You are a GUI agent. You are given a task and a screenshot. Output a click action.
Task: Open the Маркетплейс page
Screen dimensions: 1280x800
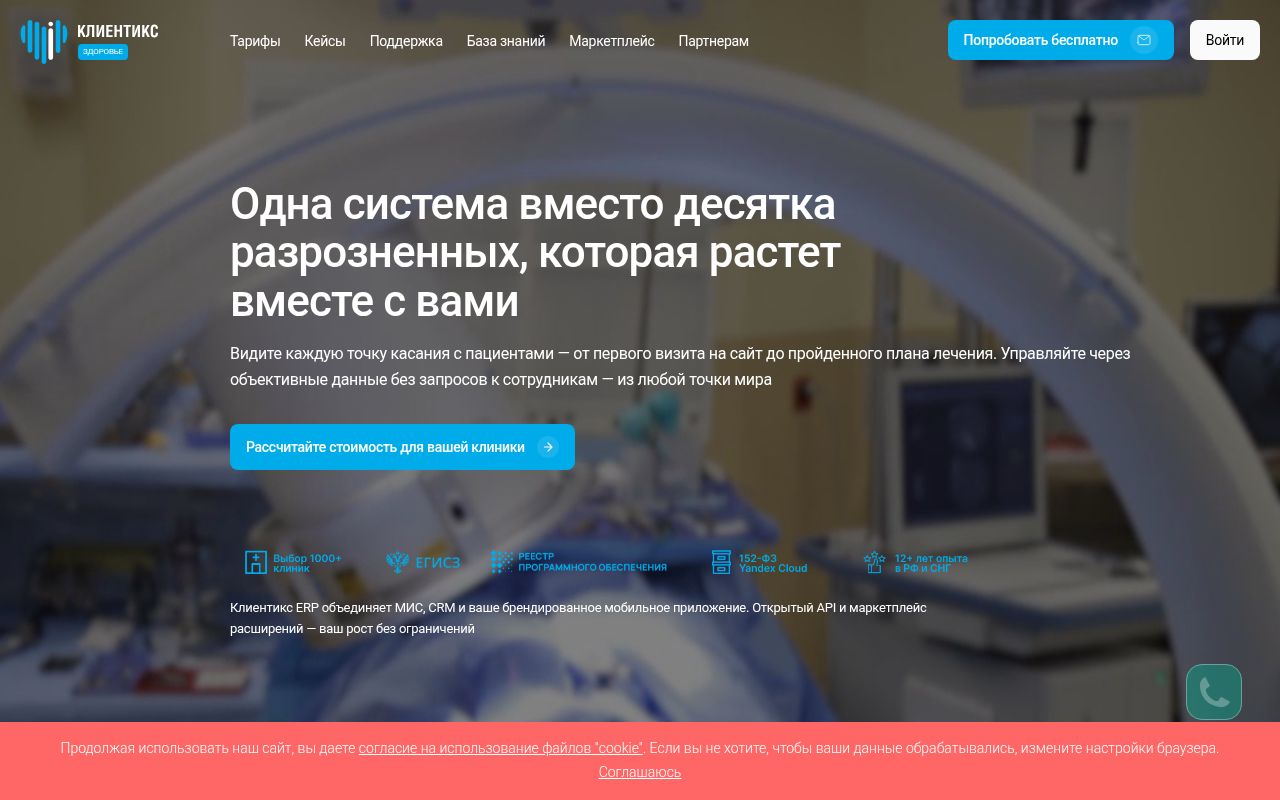point(612,41)
